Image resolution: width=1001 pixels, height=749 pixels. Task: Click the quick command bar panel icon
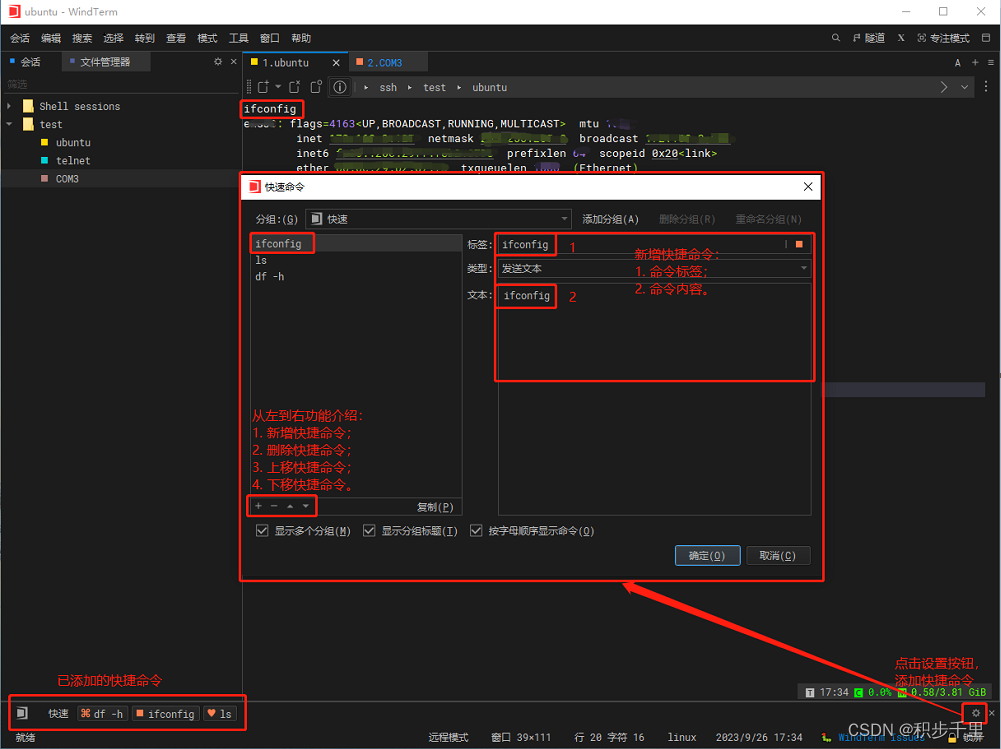pyautogui.click(x=22, y=713)
